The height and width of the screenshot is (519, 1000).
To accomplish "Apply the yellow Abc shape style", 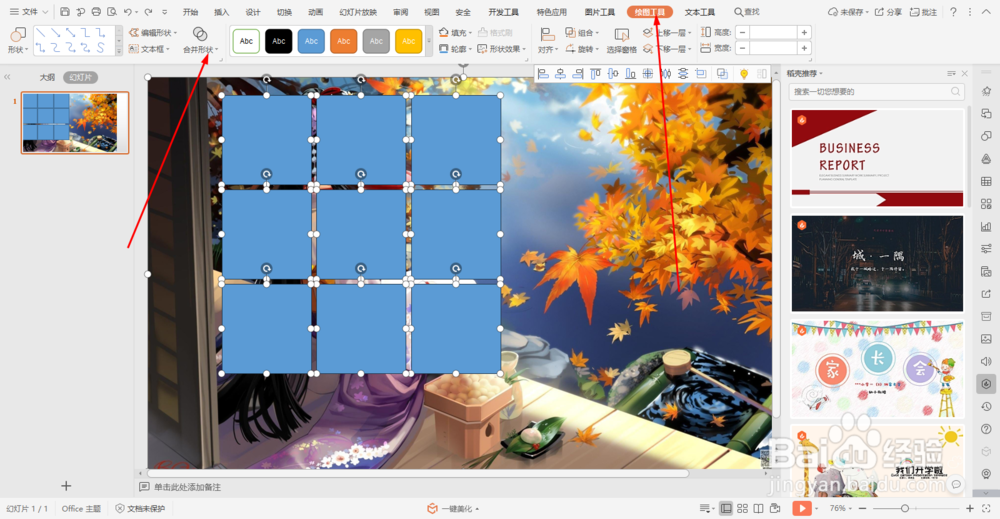I will 409,41.
